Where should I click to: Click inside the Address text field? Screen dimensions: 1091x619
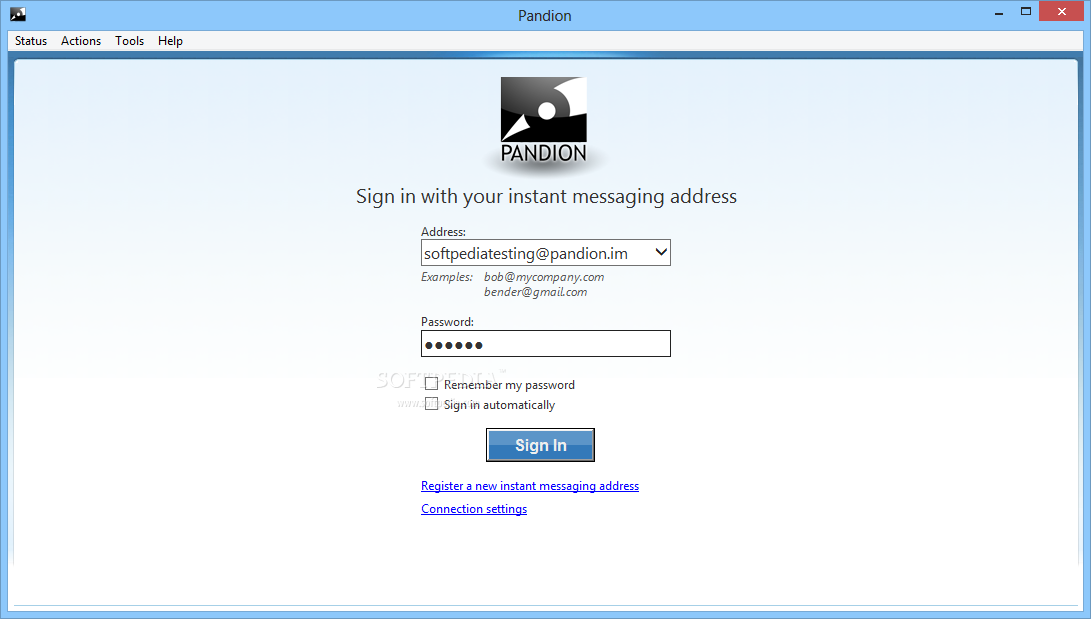537,253
